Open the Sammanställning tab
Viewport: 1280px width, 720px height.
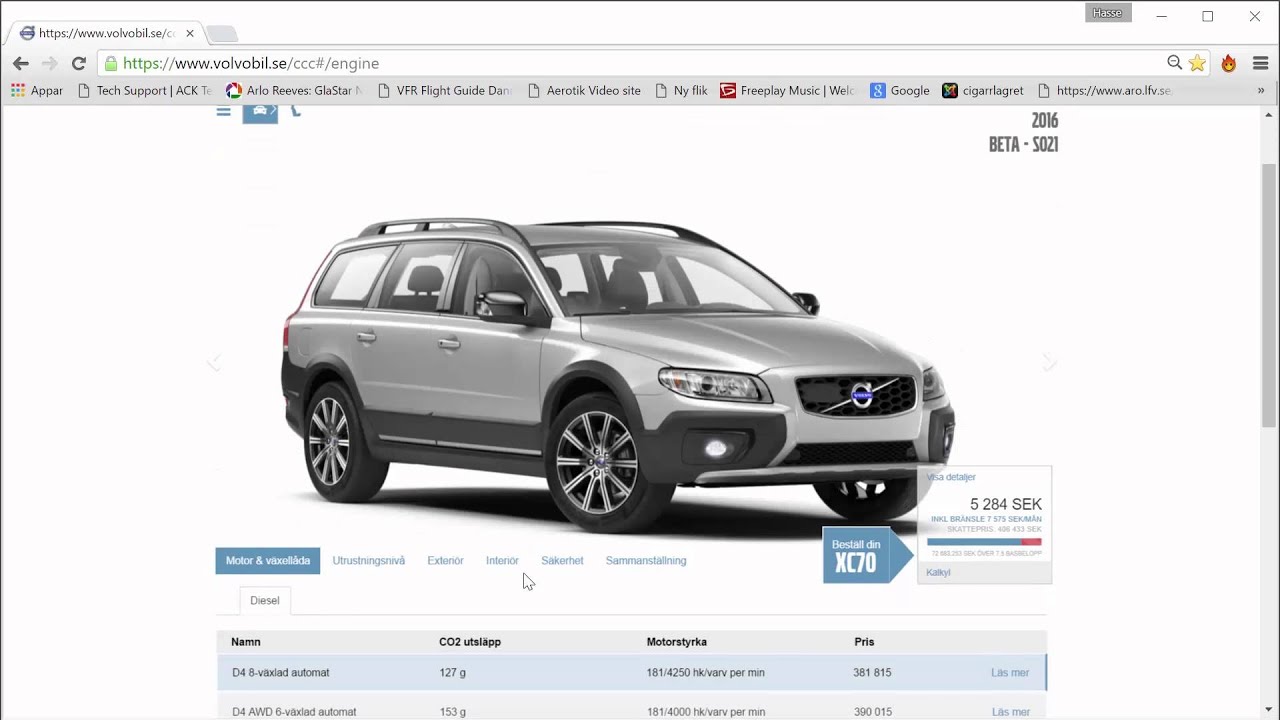646,561
